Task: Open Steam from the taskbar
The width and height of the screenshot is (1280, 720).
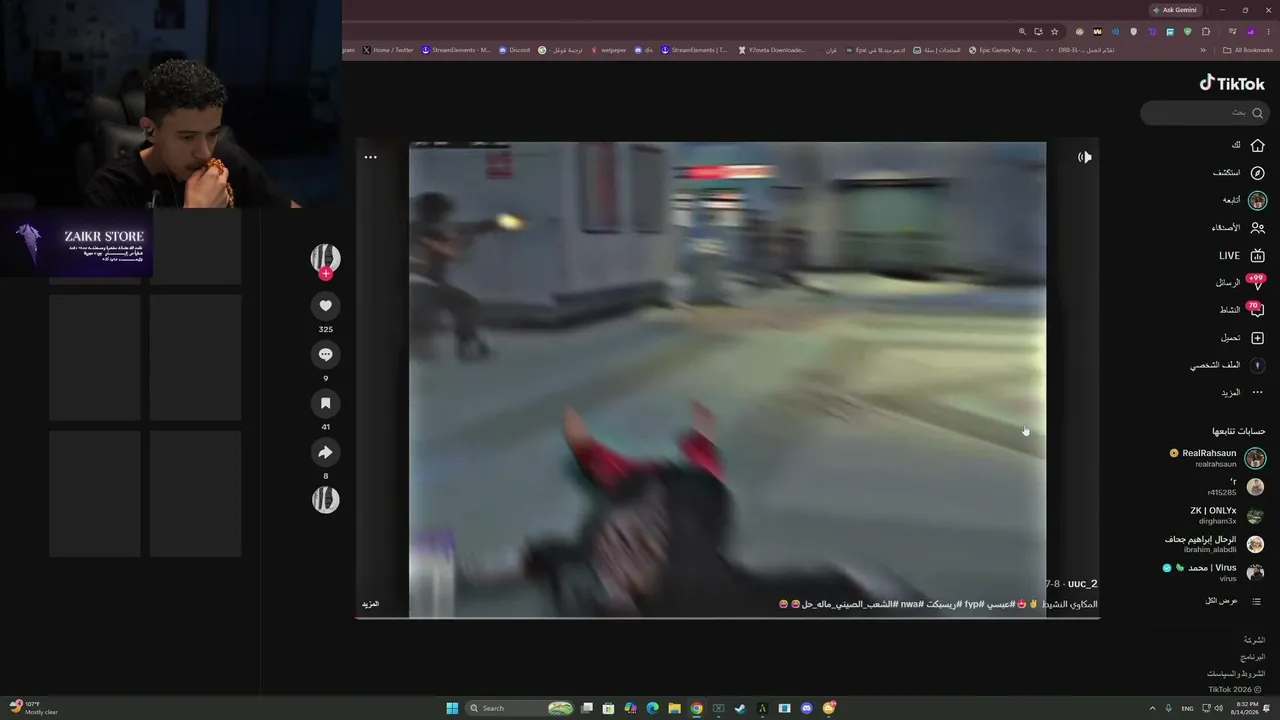Action: tap(740, 708)
